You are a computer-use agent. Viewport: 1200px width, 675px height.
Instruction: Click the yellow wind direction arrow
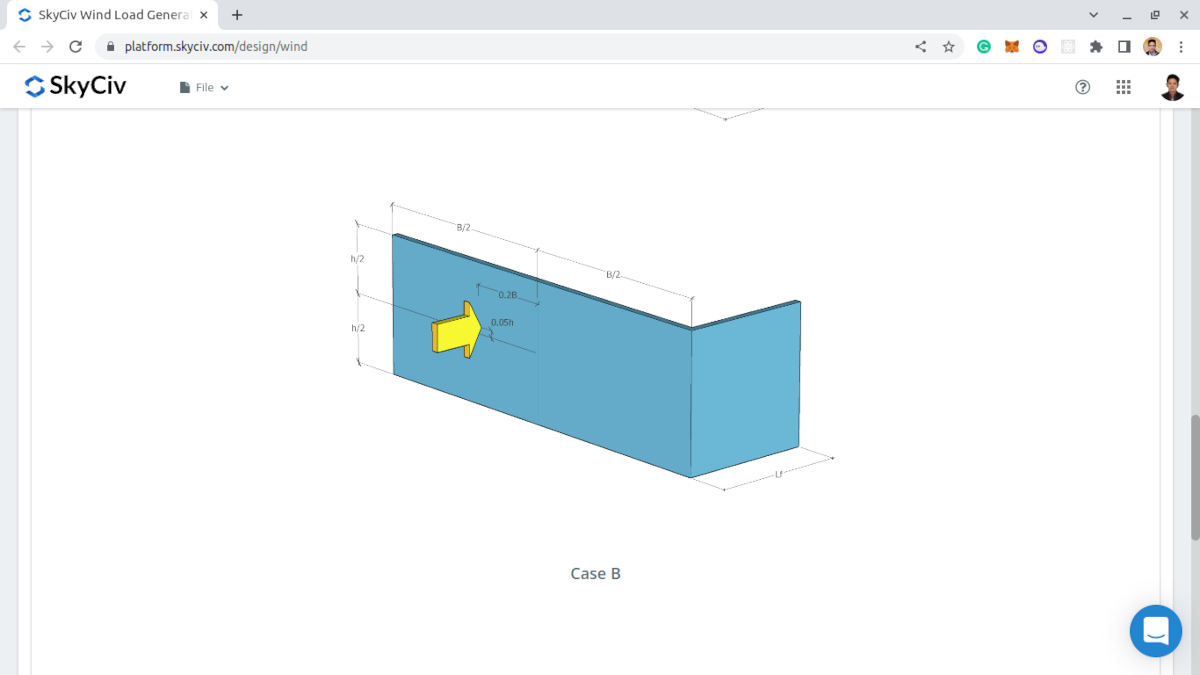pos(457,329)
